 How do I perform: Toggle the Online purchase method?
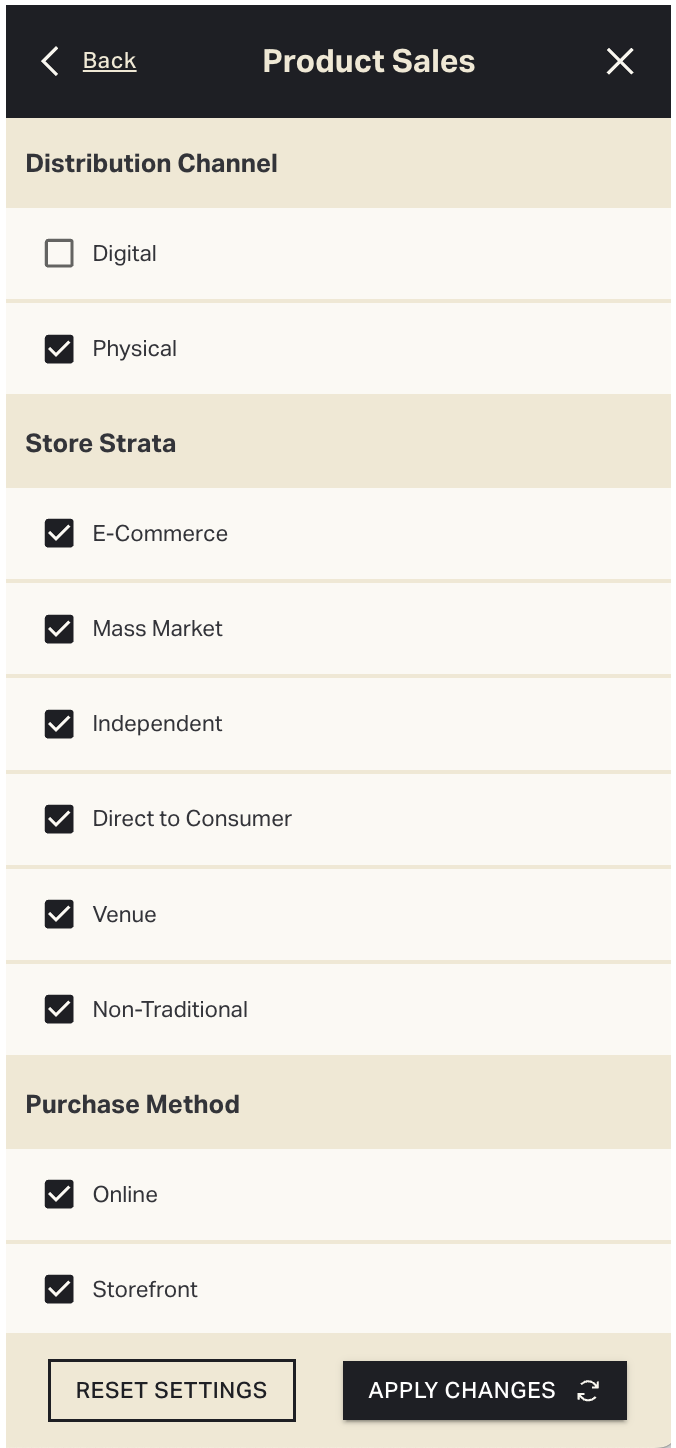(59, 1194)
